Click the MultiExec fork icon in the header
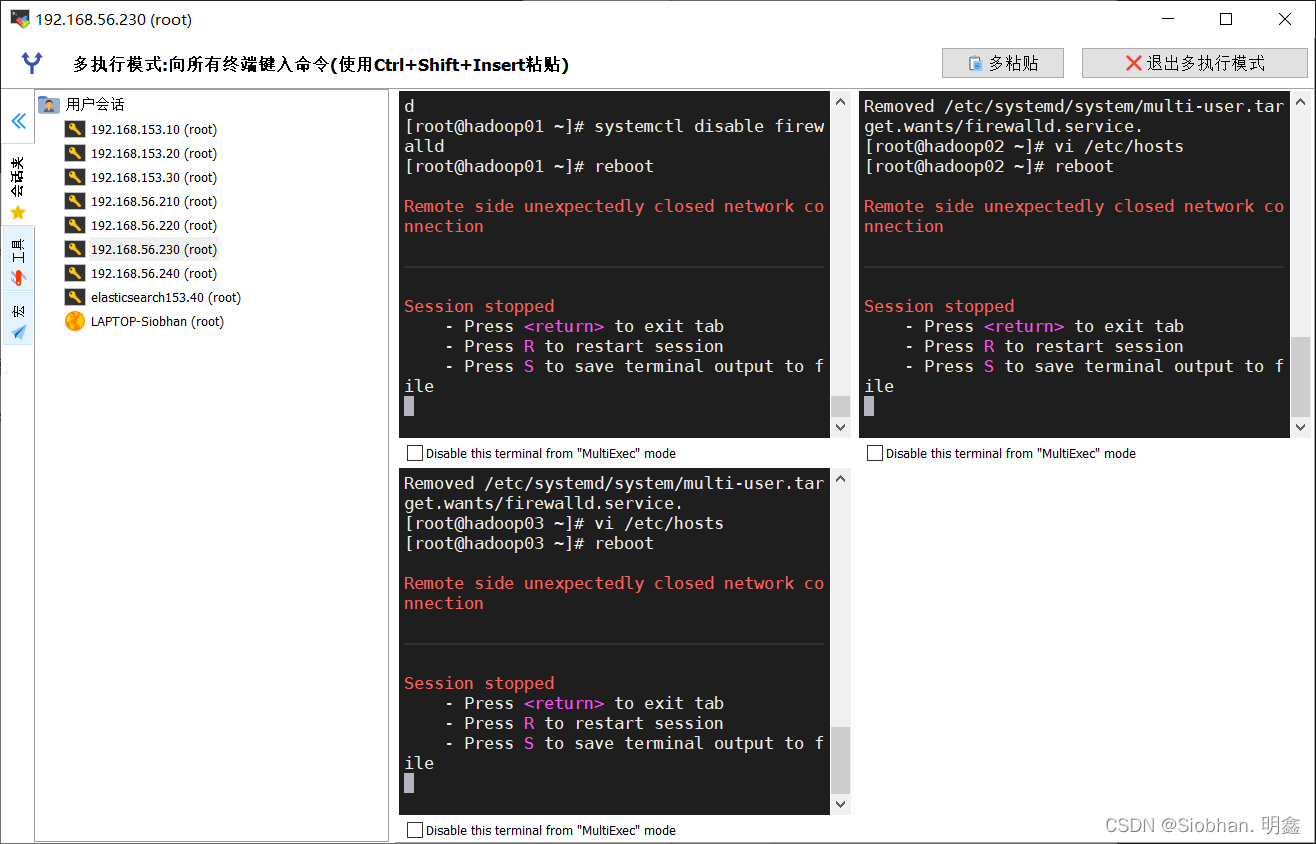 click(32, 64)
